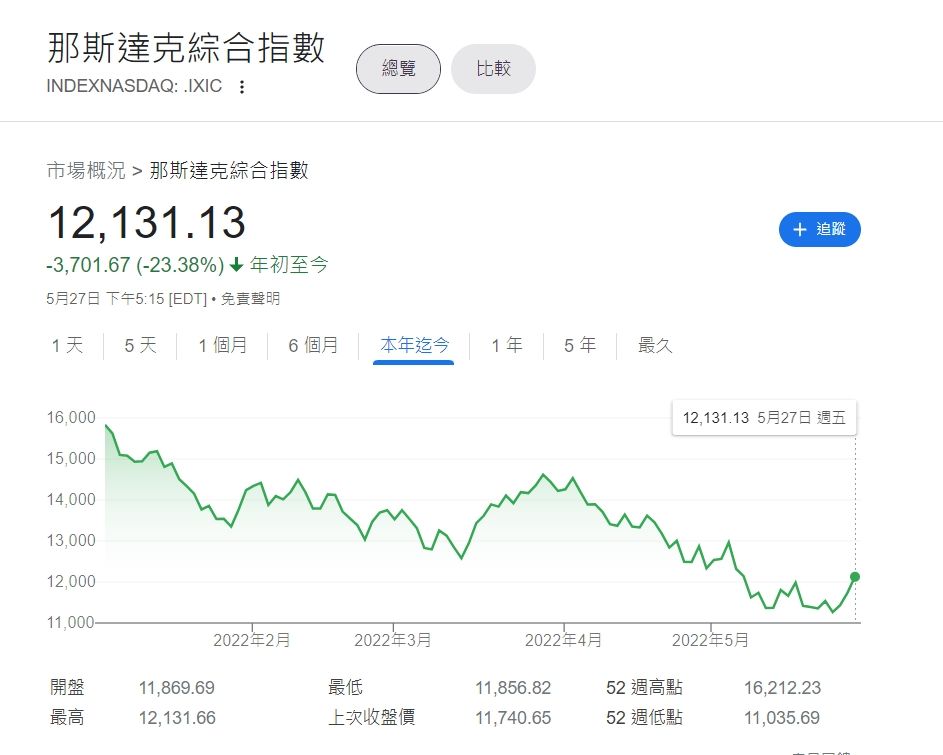The image size is (943, 755).
Task: Switch to the 總覽 view
Action: coord(398,69)
